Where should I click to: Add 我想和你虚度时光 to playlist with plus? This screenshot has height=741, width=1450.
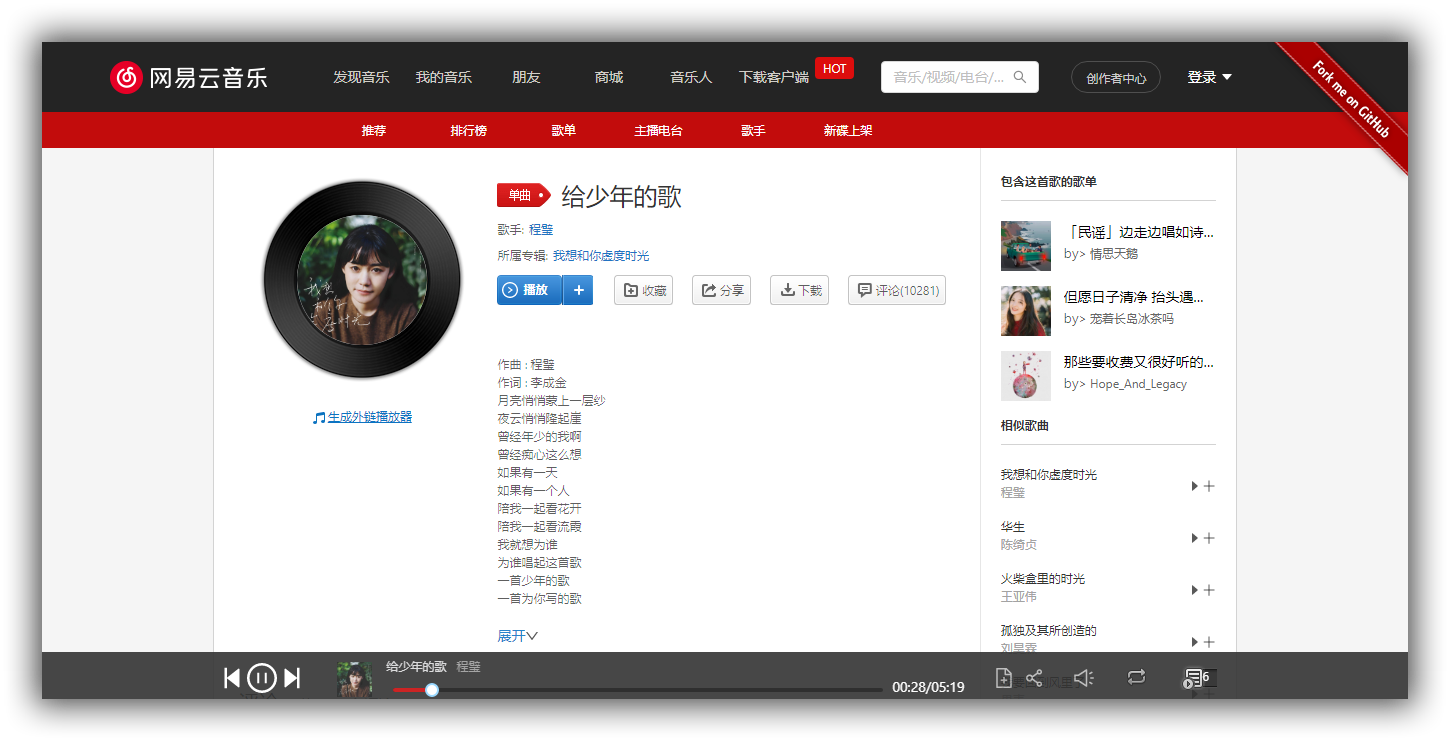(x=1209, y=486)
